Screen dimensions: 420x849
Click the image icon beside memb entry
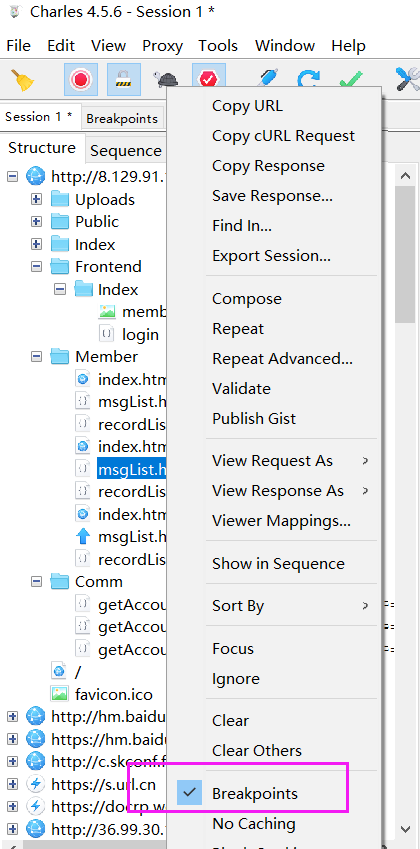point(107,311)
